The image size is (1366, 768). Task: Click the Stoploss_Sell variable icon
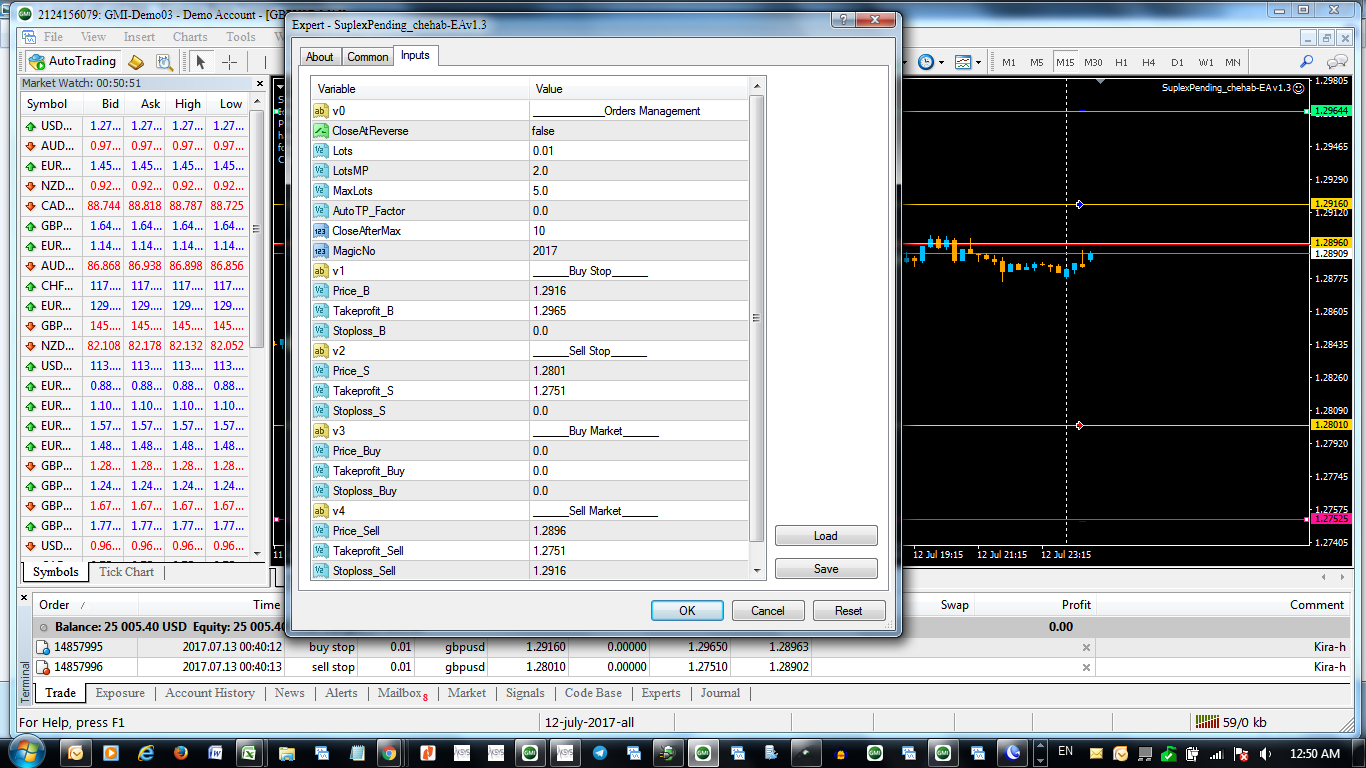click(321, 571)
